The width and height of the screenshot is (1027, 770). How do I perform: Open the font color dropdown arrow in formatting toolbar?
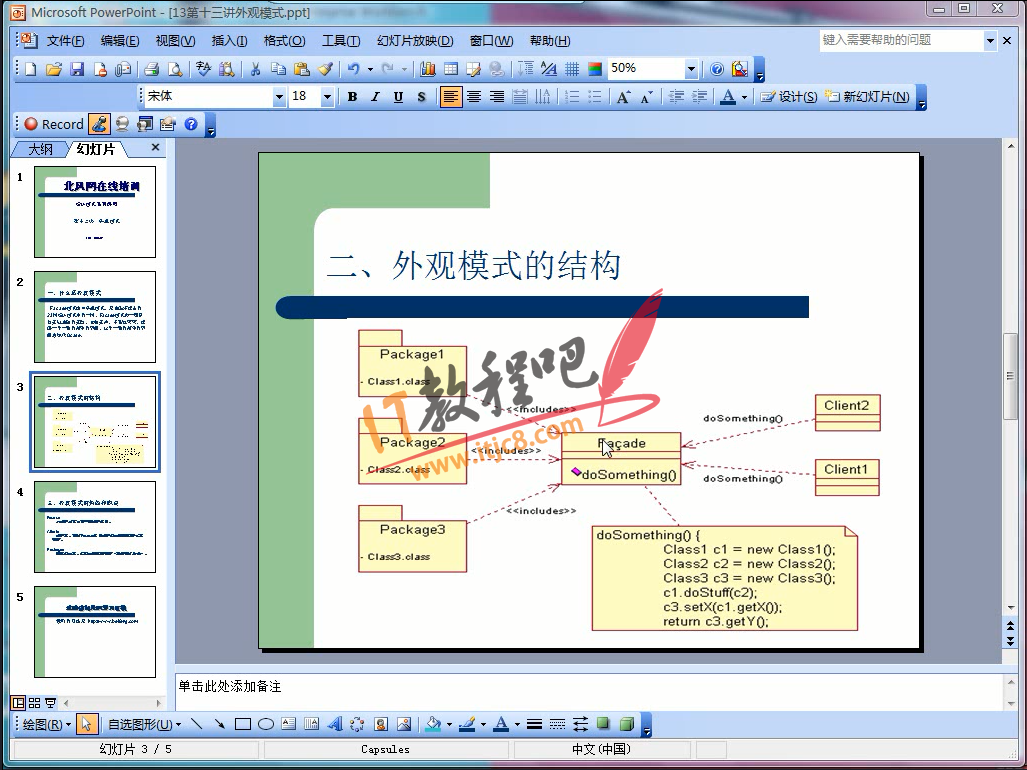745,97
